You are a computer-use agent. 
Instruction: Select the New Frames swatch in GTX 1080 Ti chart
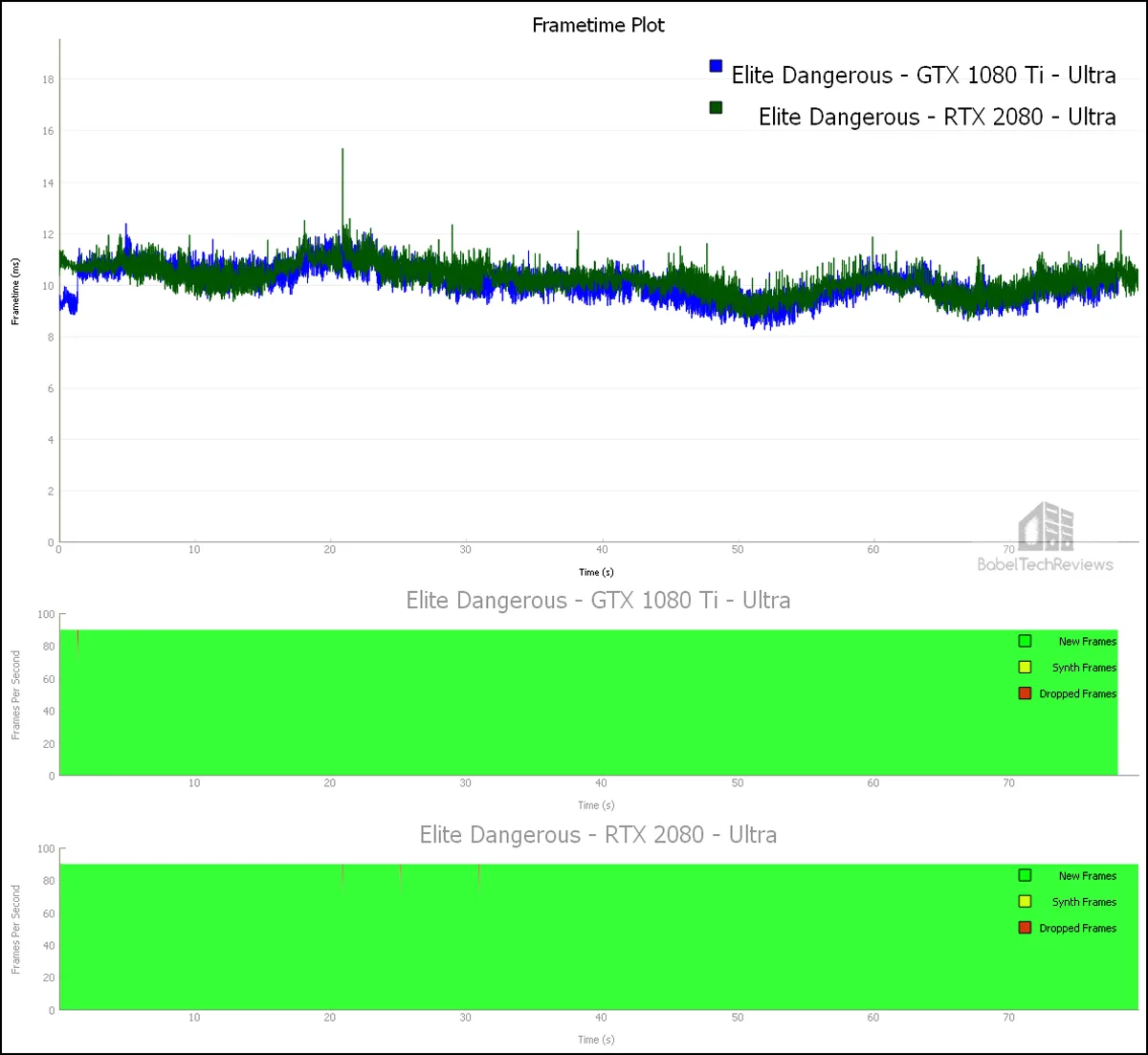(1025, 641)
